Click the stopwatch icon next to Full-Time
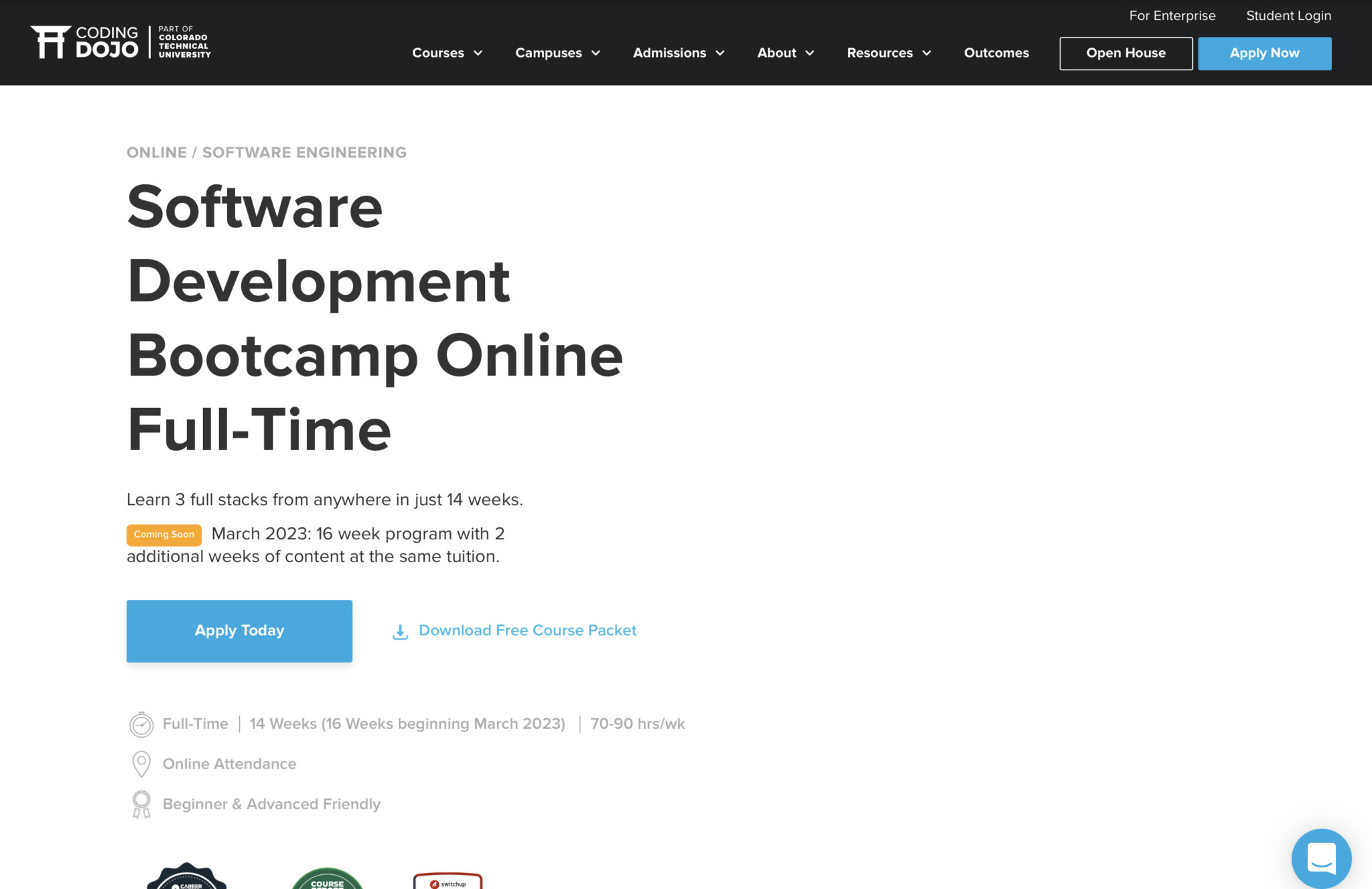Image resolution: width=1372 pixels, height=889 pixels. pyautogui.click(x=141, y=724)
